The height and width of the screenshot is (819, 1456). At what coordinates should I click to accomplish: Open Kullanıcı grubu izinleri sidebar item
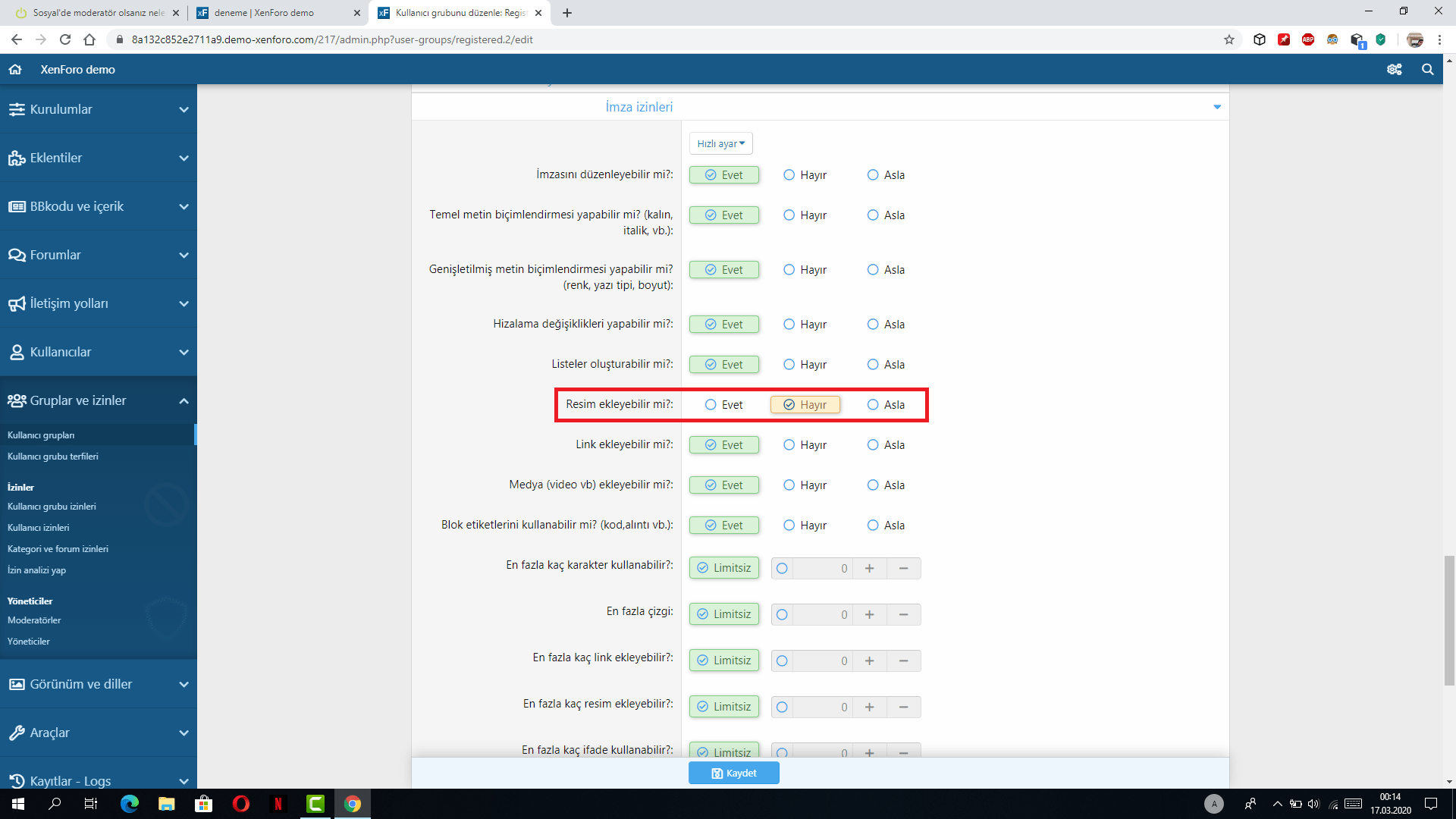pyautogui.click(x=52, y=507)
